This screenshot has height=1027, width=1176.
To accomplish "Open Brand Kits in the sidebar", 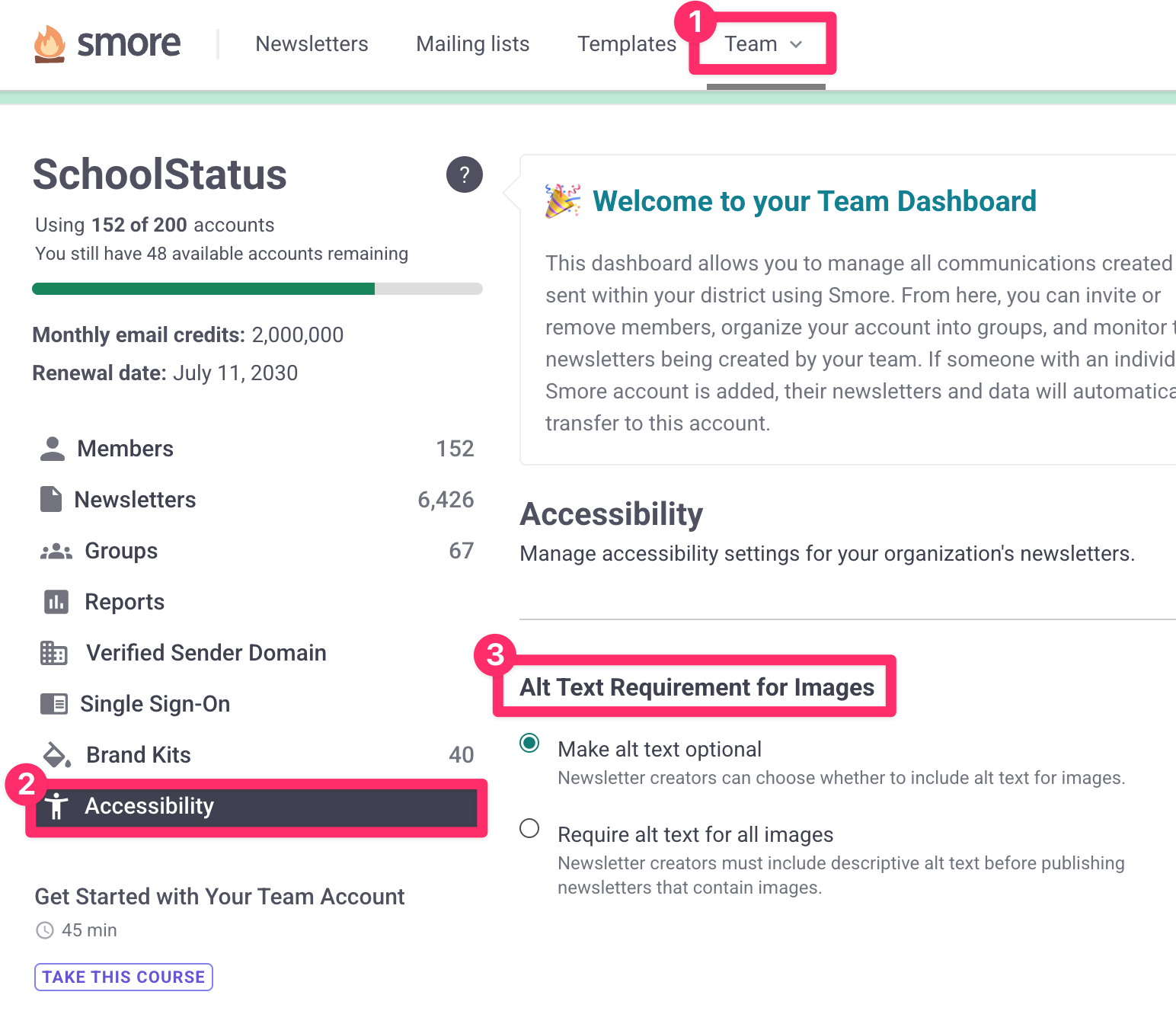I will click(257, 755).
